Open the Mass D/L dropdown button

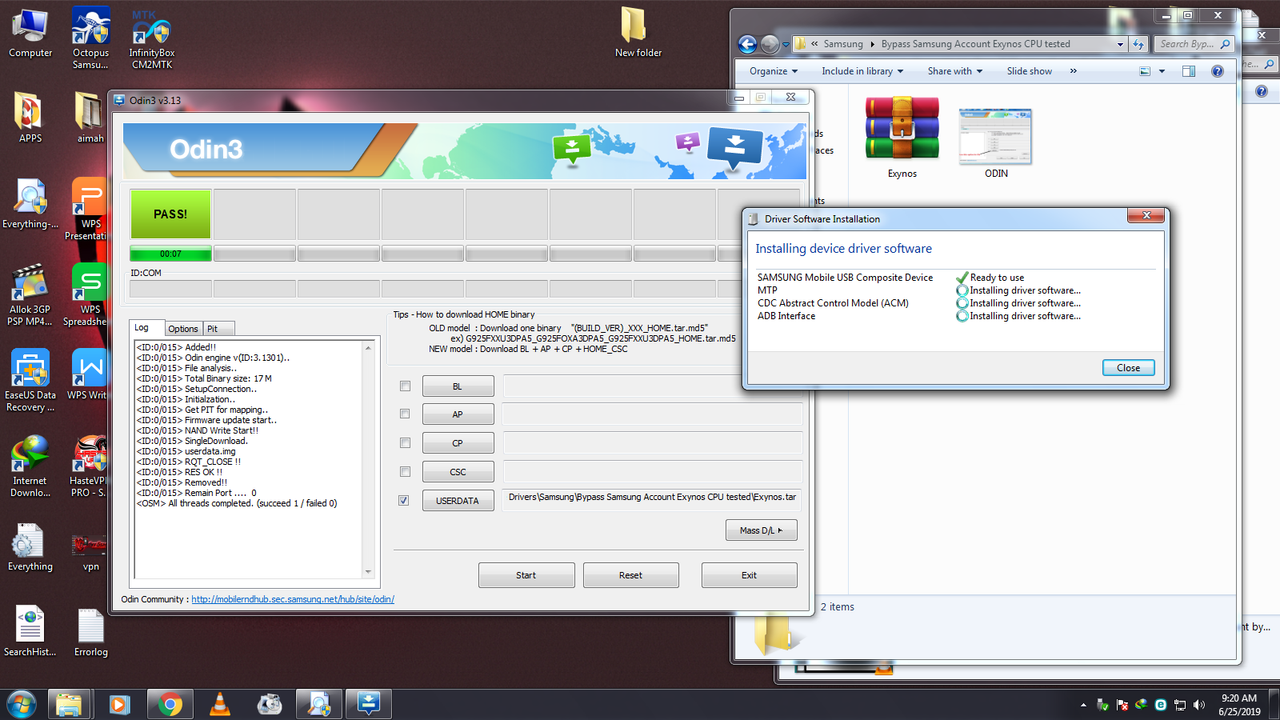[761, 530]
